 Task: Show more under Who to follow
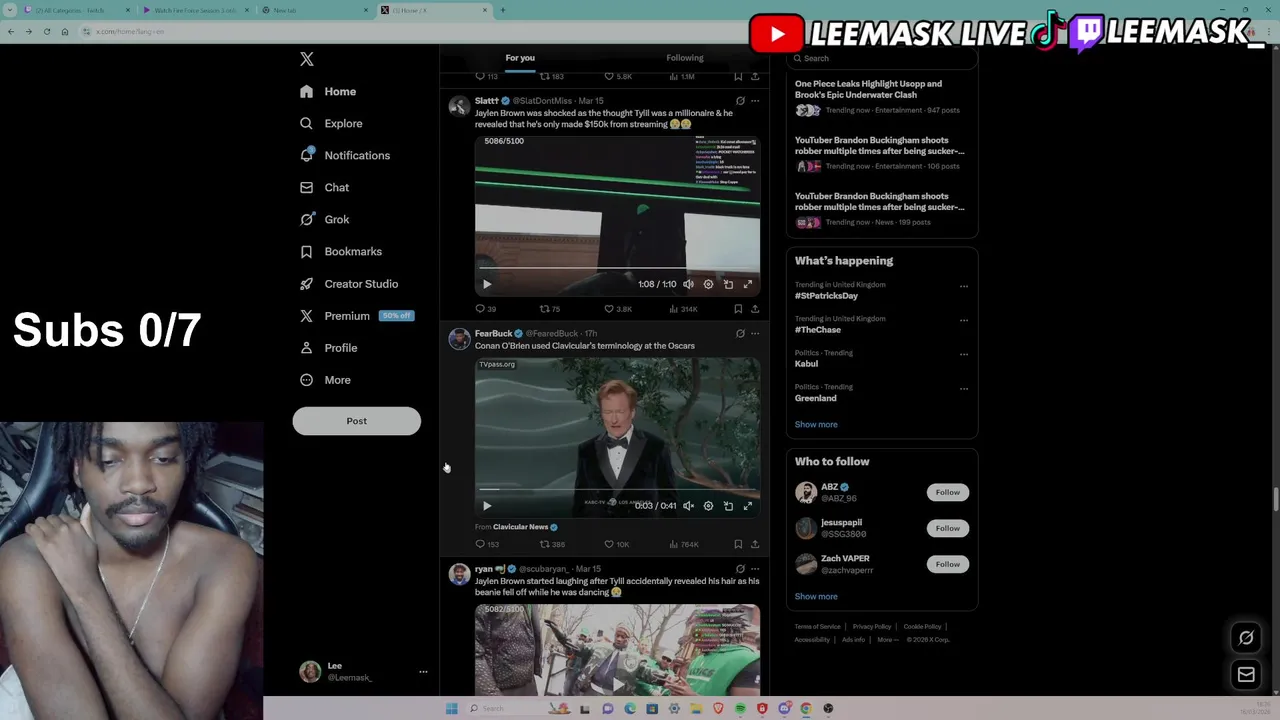tap(816, 596)
